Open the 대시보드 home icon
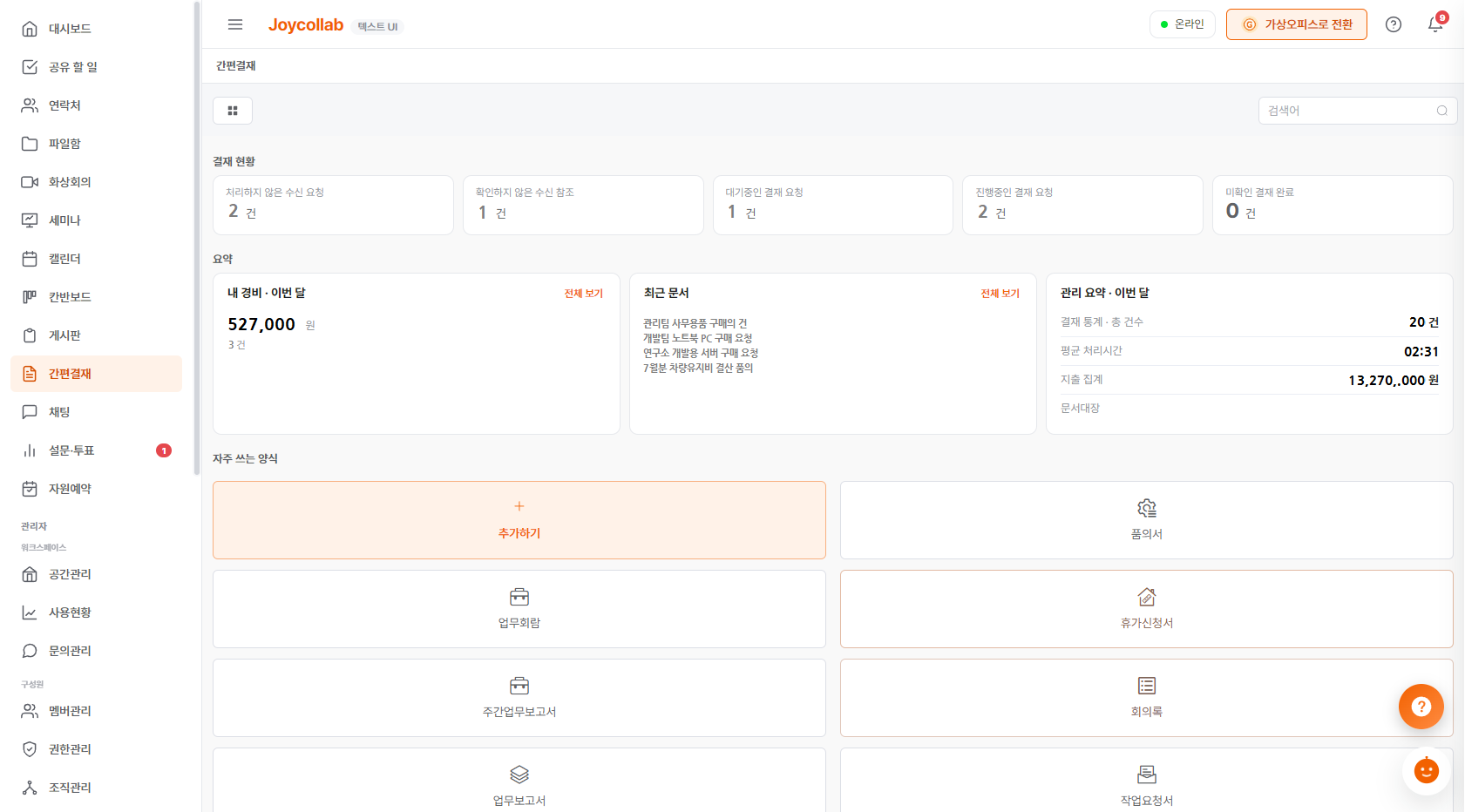The height and width of the screenshot is (812, 1465). [x=30, y=29]
